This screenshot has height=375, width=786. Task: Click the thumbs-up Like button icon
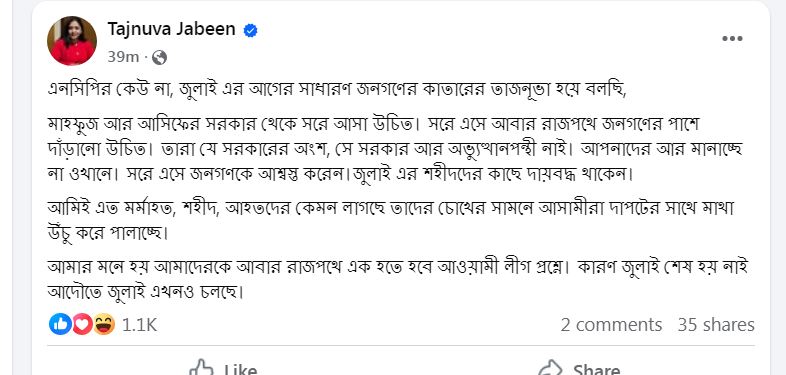(x=201, y=368)
